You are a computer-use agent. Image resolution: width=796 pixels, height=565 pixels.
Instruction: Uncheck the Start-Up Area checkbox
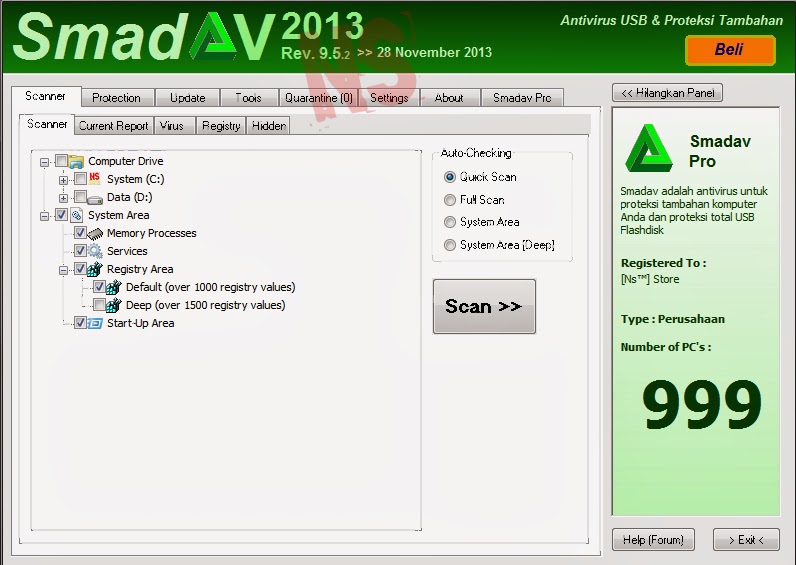point(80,323)
